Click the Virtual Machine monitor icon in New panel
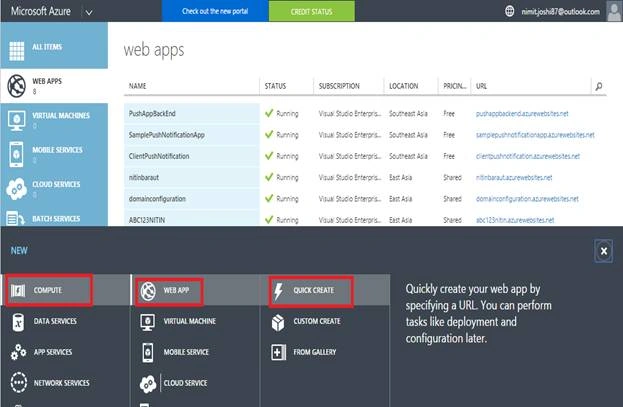The width and height of the screenshot is (623, 407). tap(148, 322)
